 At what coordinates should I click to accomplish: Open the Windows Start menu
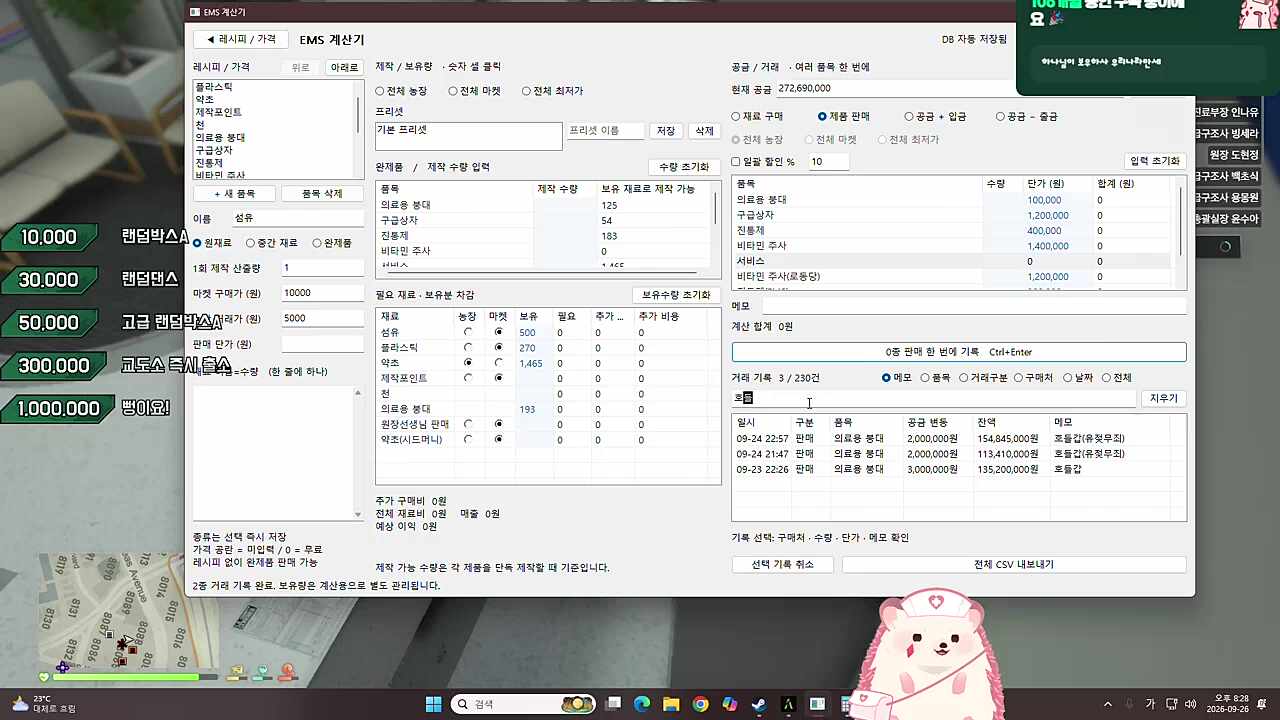point(433,704)
